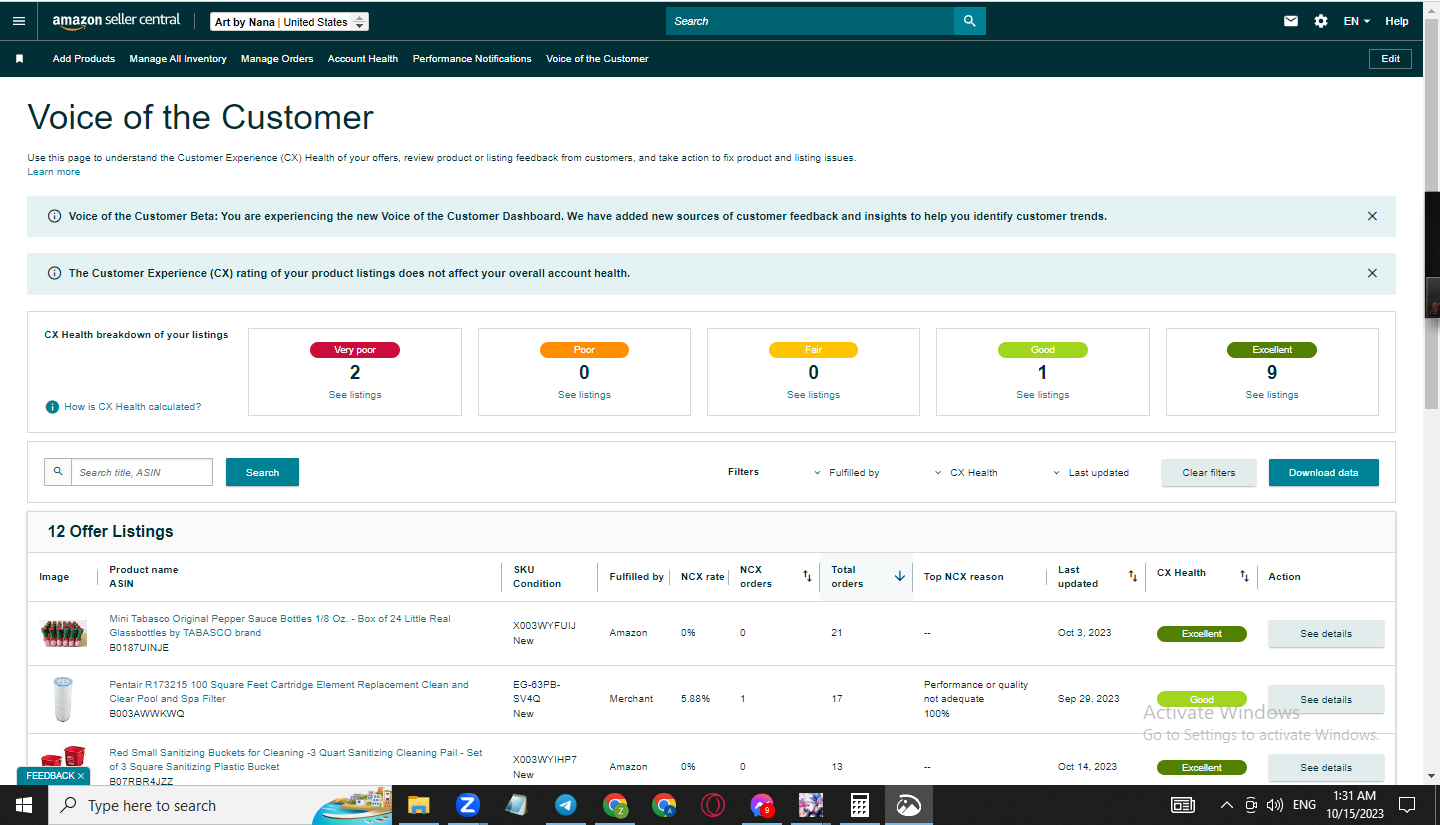This screenshot has height=825, width=1440.
Task: Expand the CX Health filter
Action: (966, 473)
